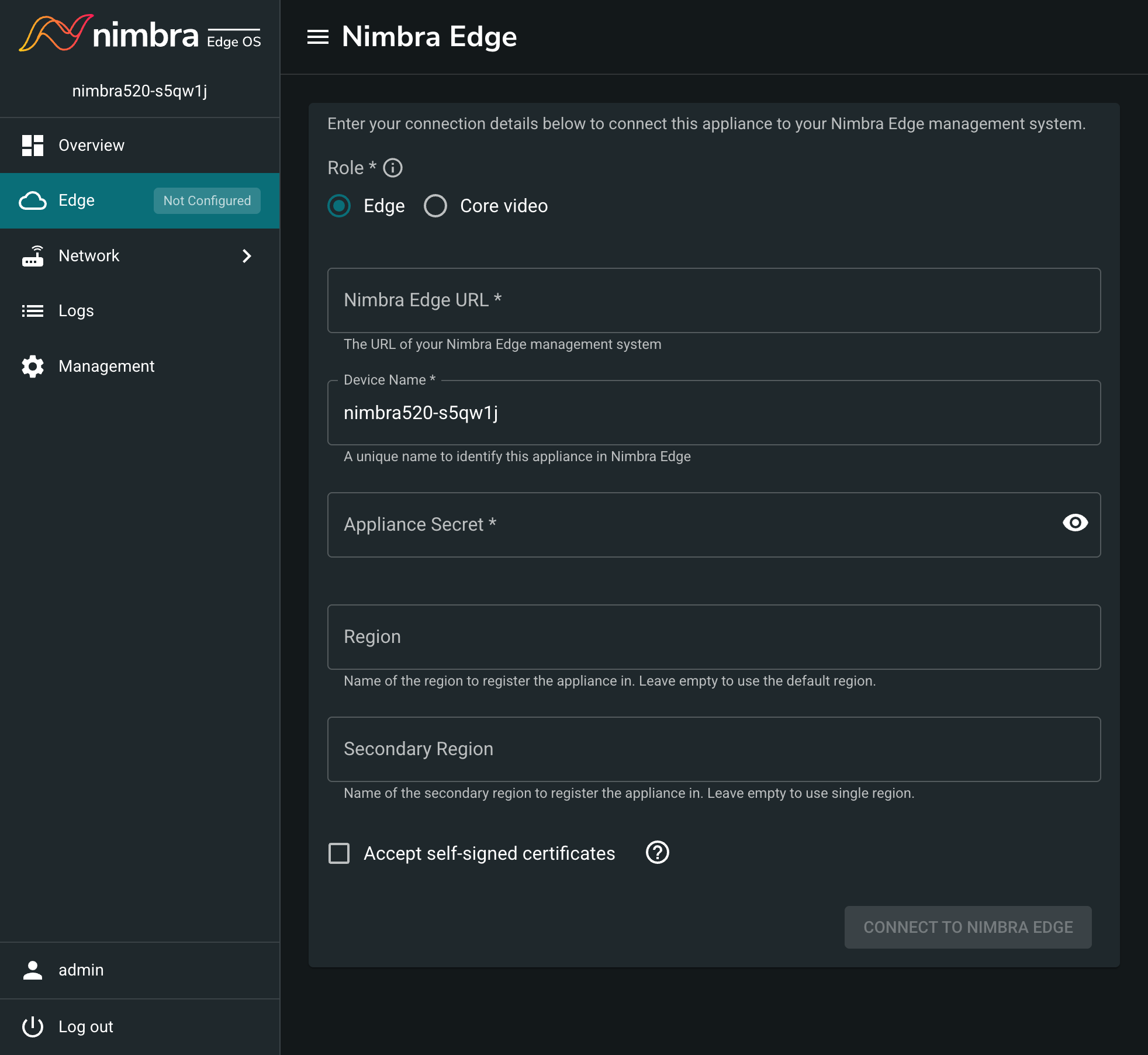Click the 'The URL of your Nimbra Edge management system' hint

(503, 344)
